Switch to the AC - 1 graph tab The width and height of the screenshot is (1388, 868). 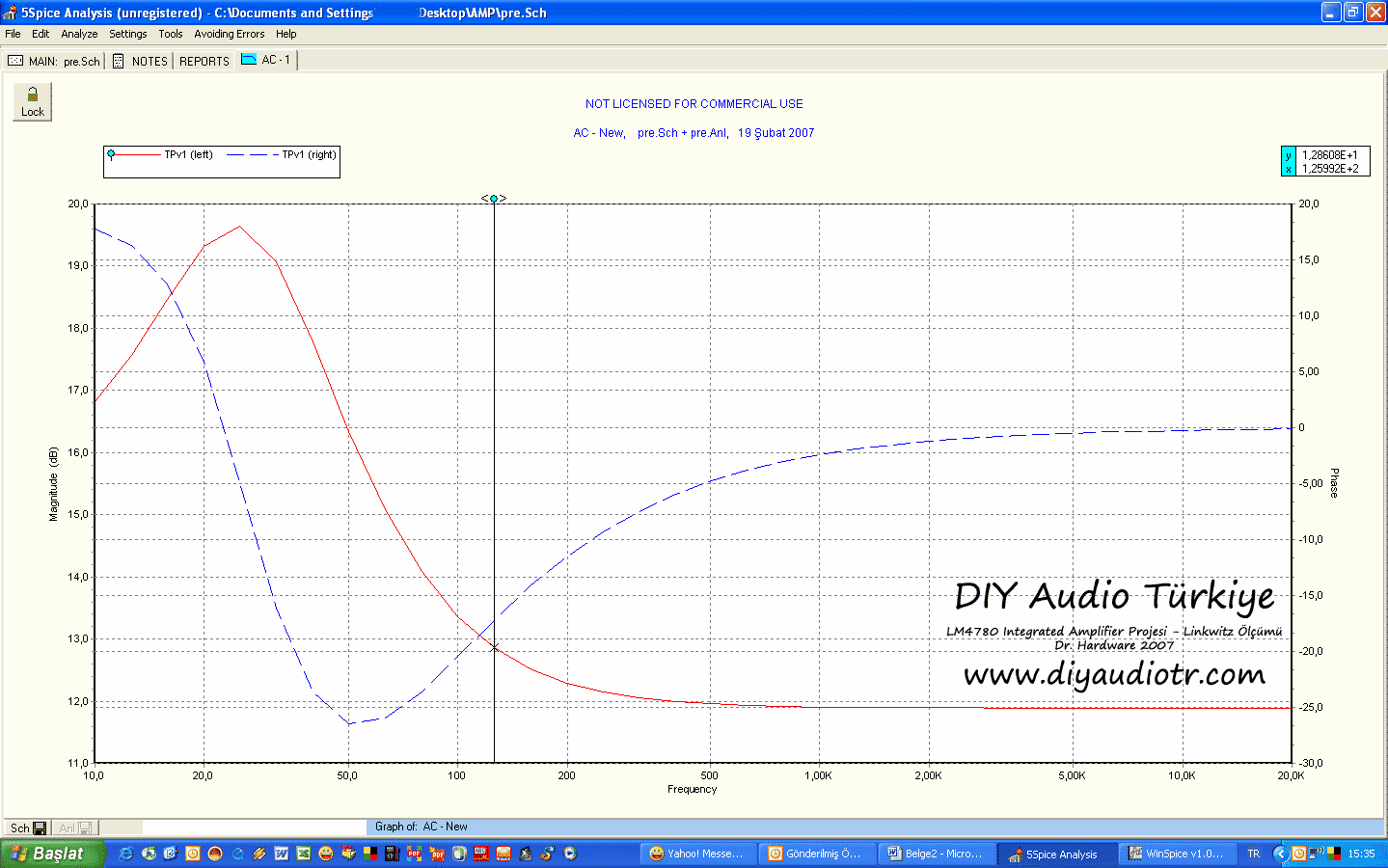(266, 60)
